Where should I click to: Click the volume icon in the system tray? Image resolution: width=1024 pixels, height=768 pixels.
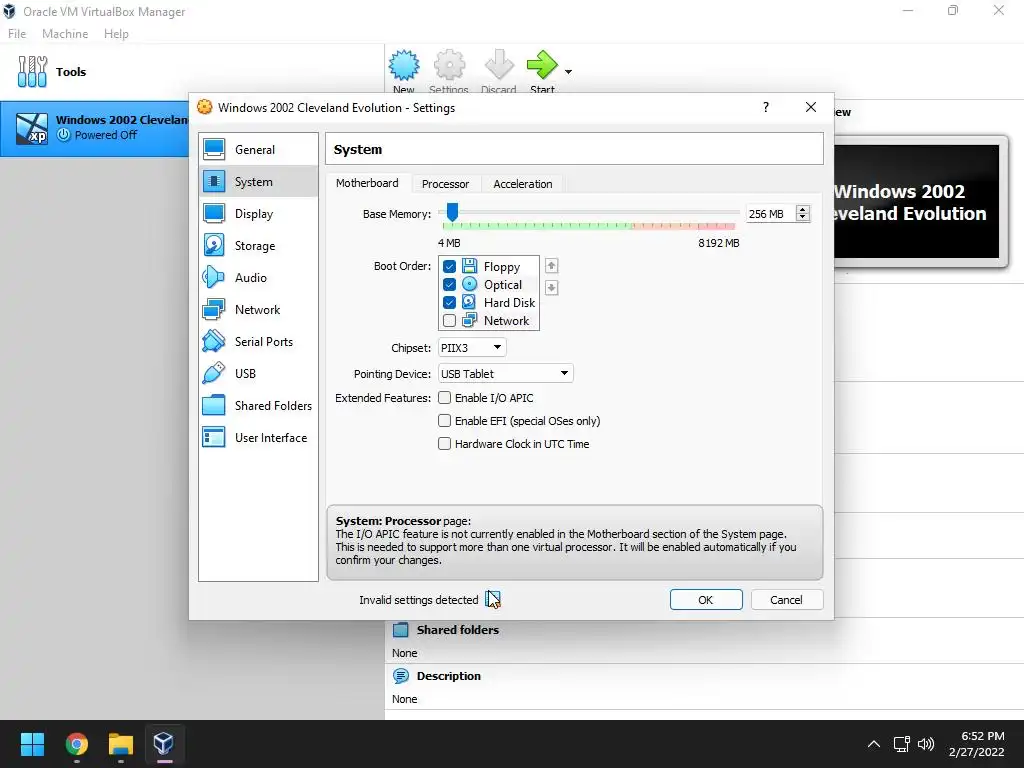point(926,744)
